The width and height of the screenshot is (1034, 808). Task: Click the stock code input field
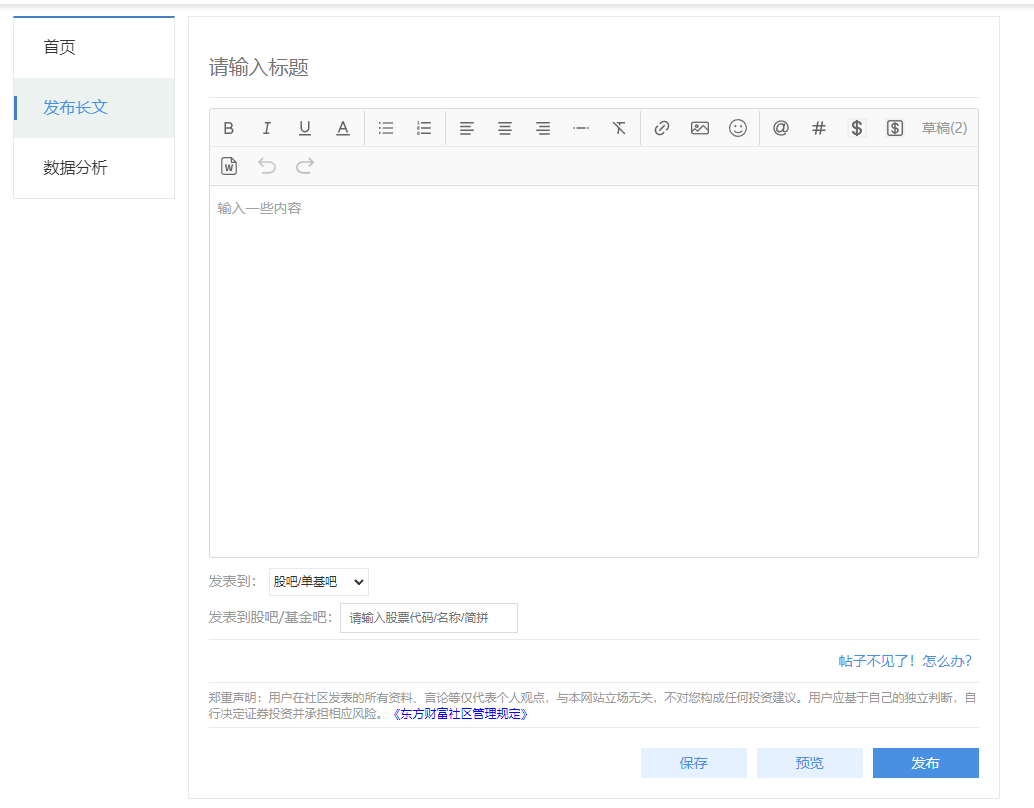428,618
